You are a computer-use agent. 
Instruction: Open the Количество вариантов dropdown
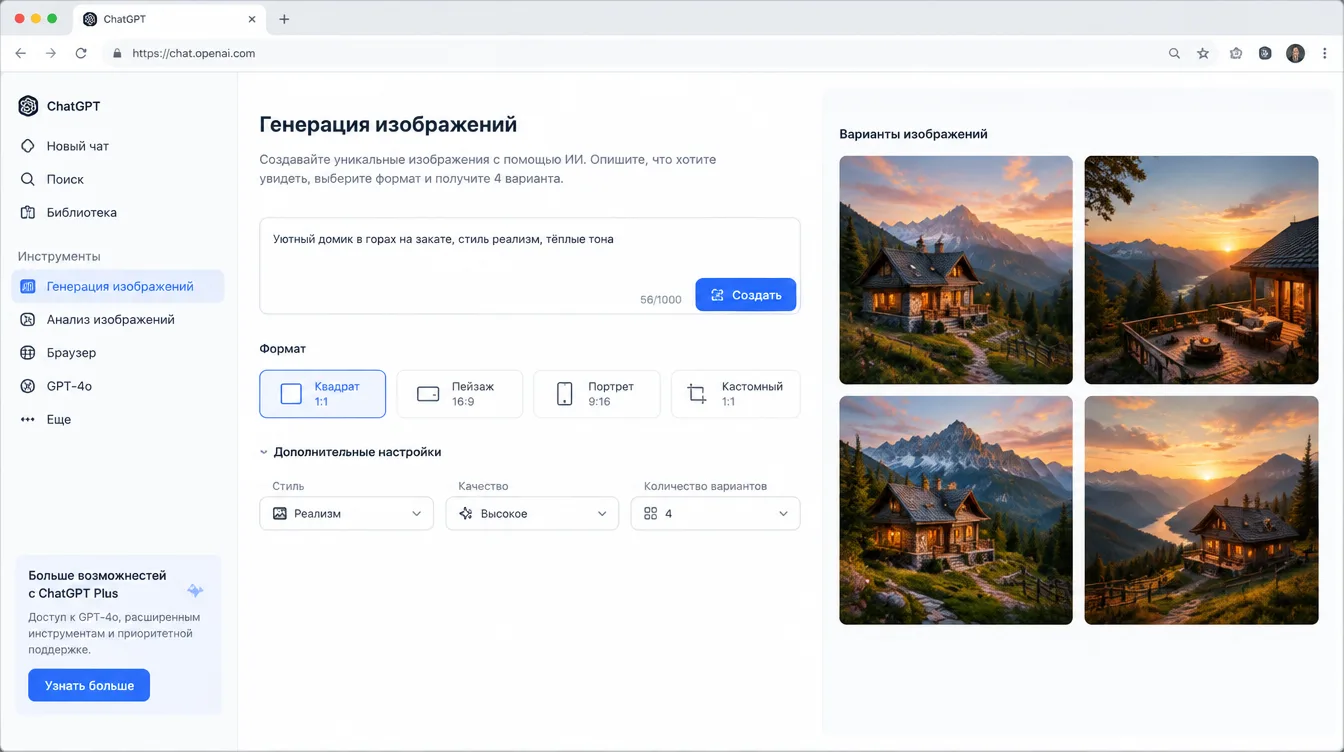click(x=715, y=513)
